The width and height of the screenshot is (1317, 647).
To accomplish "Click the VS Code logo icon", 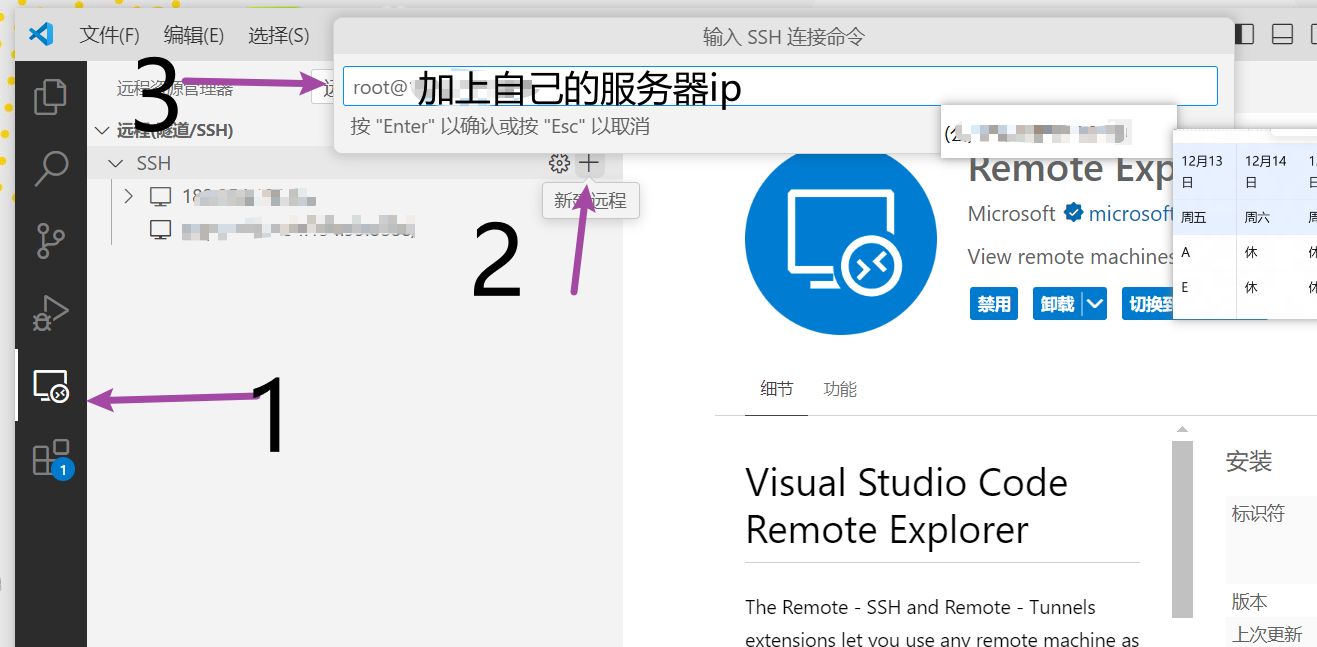I will (41, 35).
